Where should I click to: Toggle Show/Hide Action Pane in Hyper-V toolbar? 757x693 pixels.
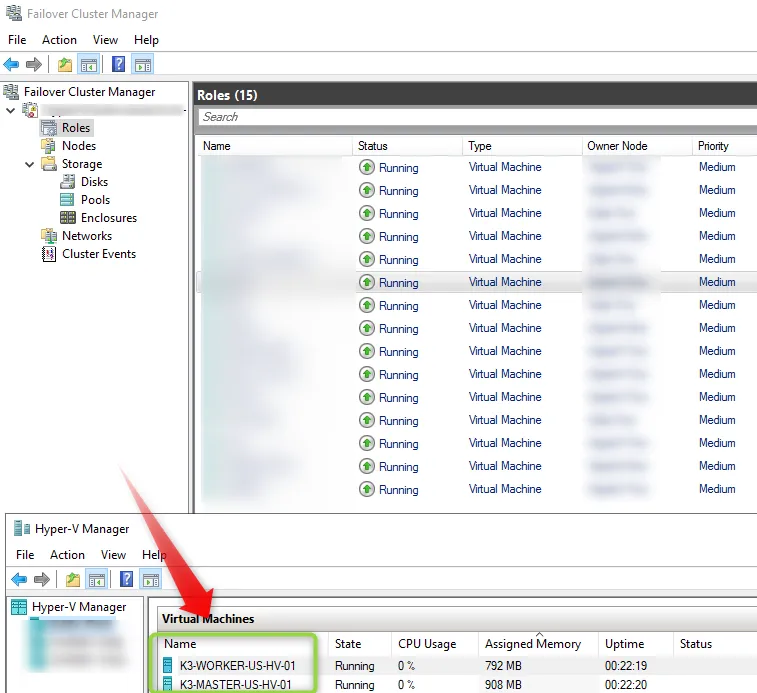click(151, 579)
